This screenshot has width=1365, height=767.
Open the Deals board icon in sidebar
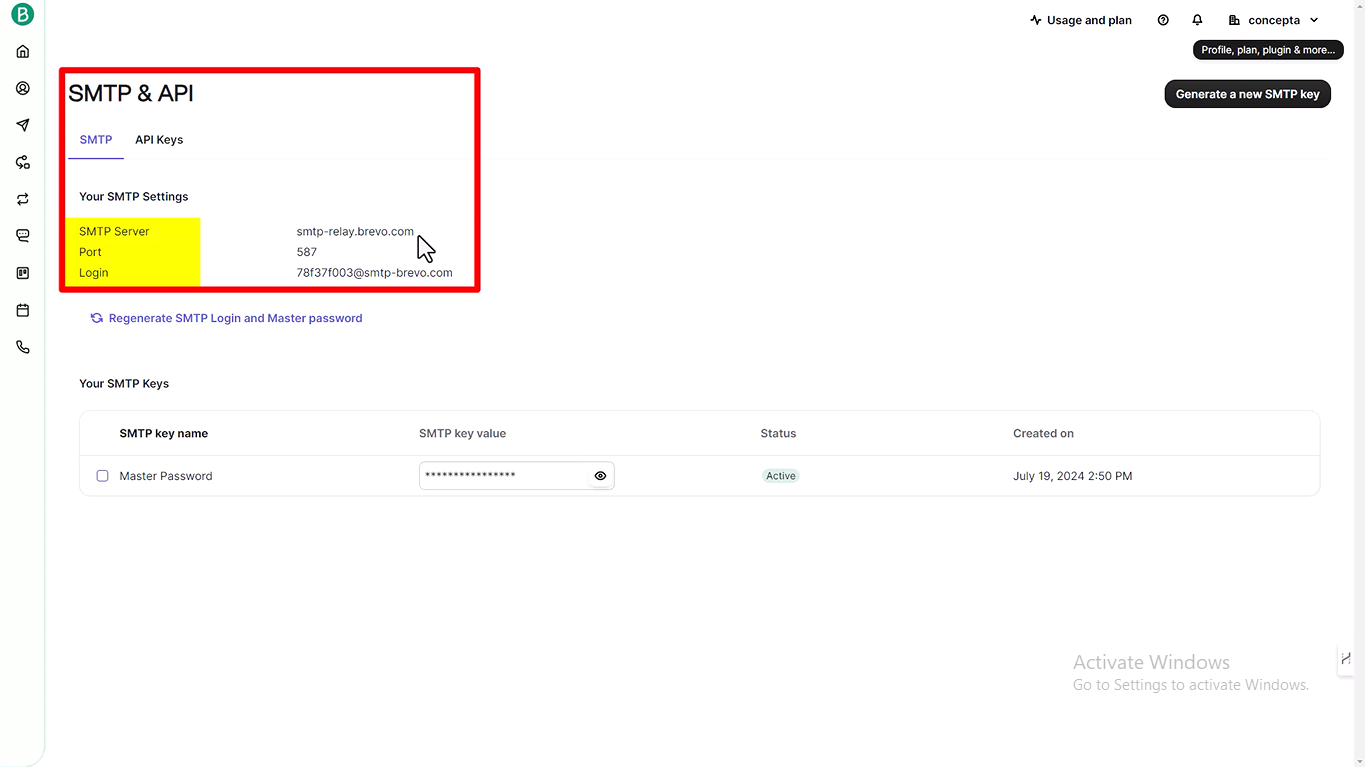tap(23, 273)
